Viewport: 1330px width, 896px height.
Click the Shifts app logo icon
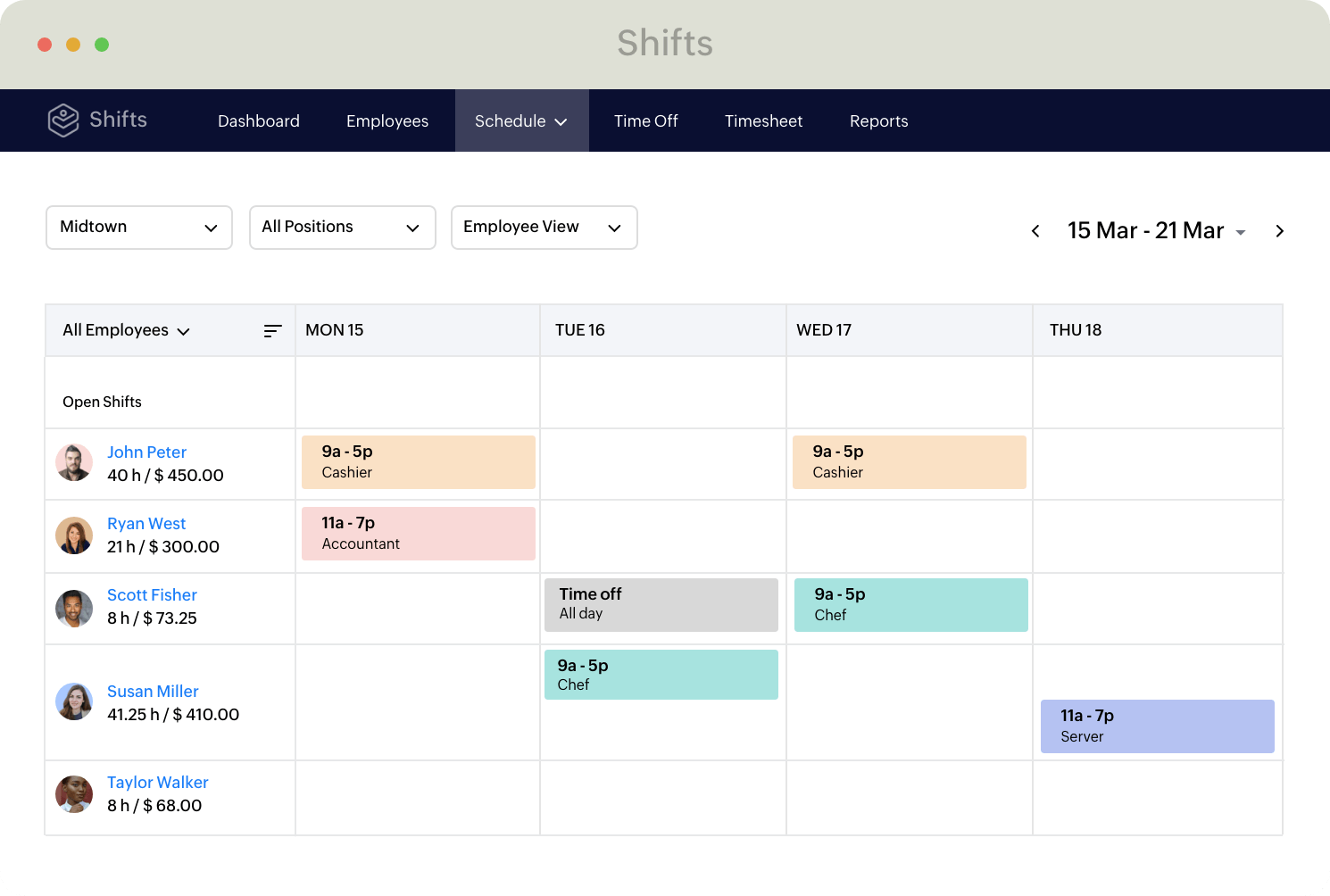pos(62,120)
